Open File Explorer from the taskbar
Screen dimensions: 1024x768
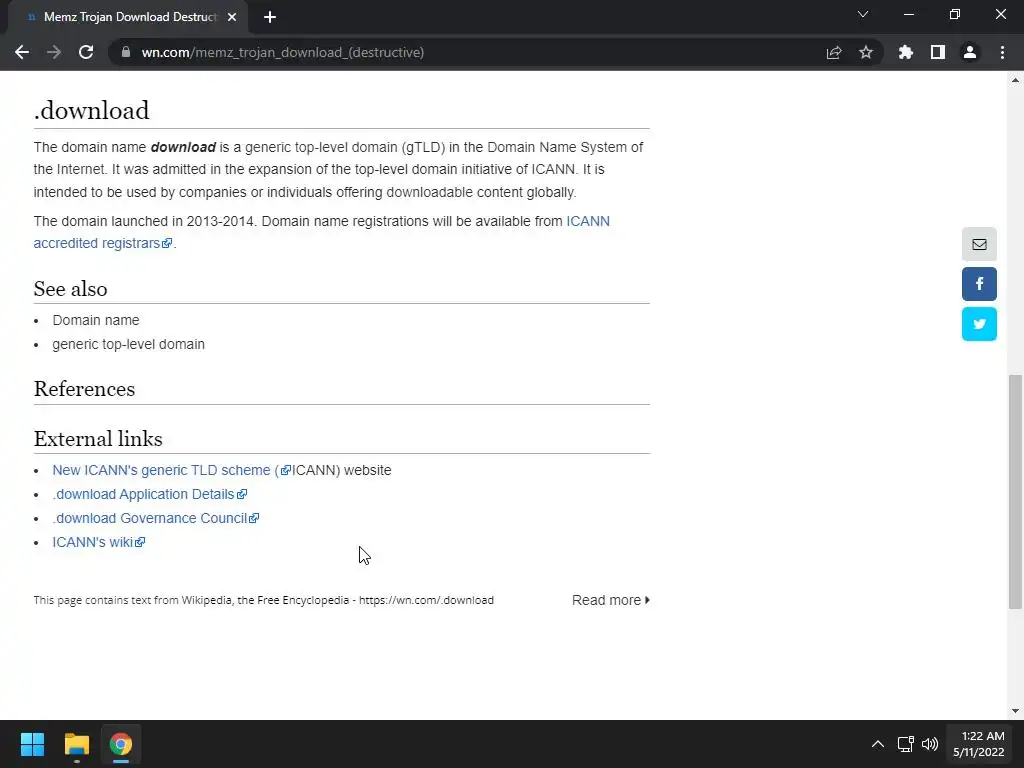coord(77,744)
